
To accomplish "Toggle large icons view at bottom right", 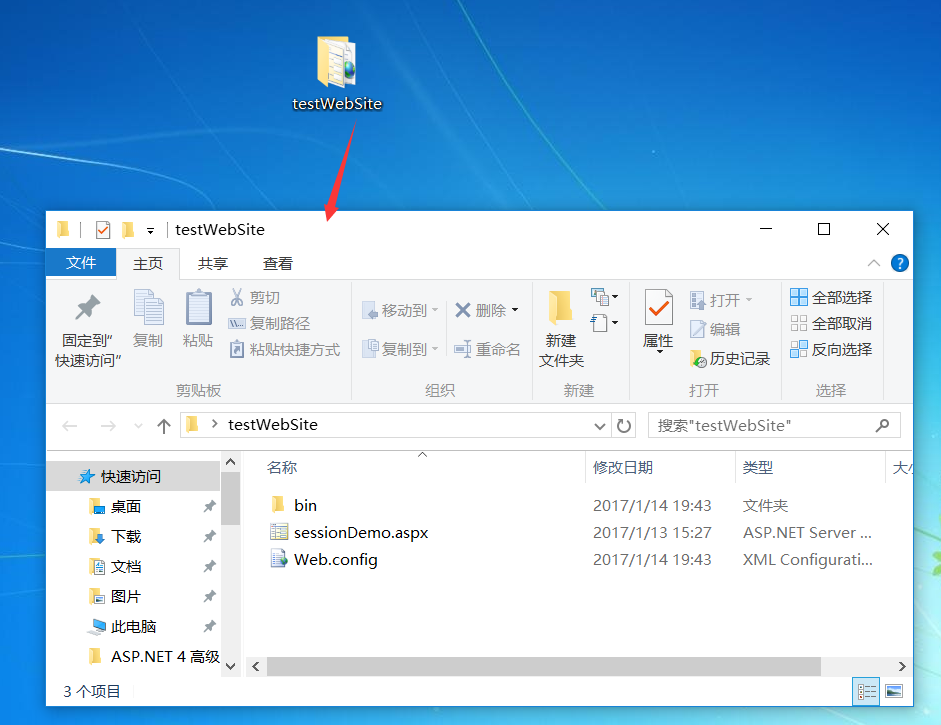I will point(893,691).
